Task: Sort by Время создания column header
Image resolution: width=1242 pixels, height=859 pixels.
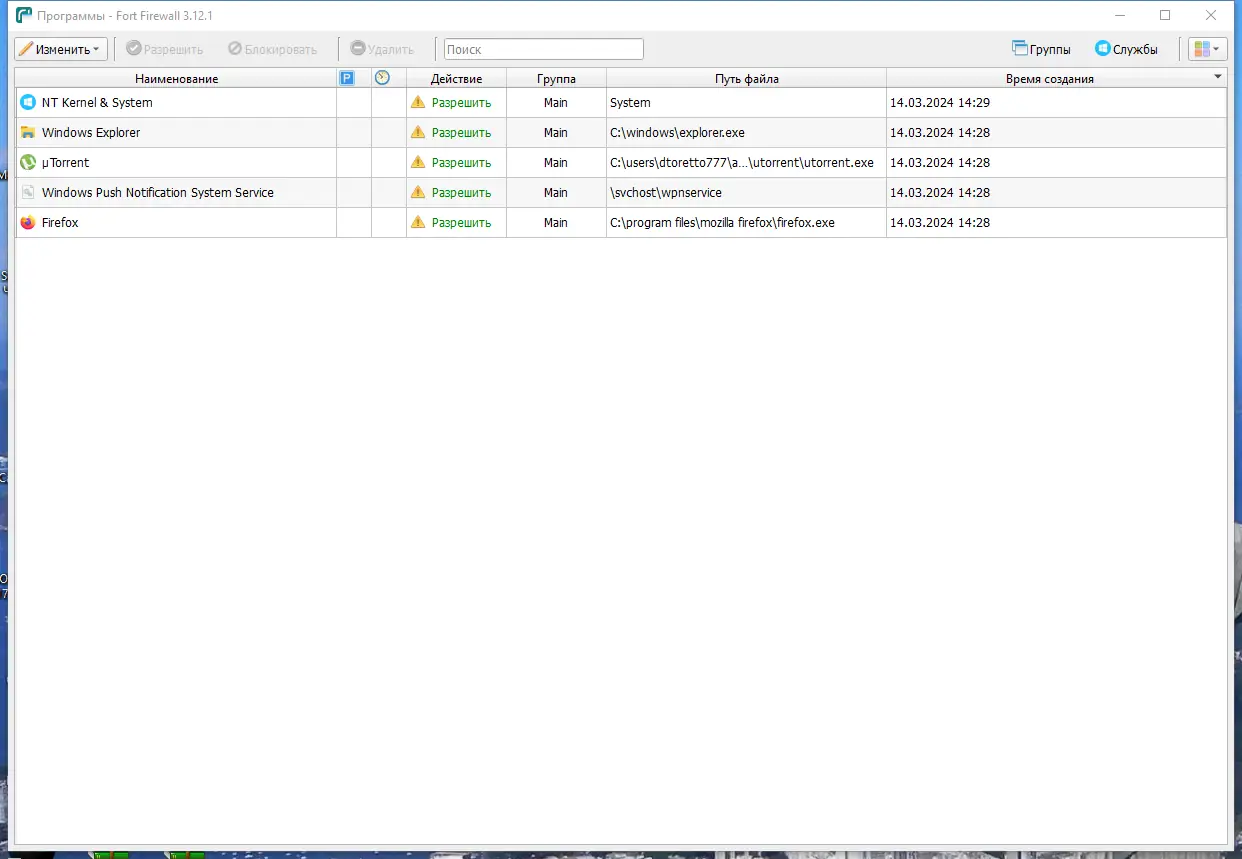Action: coord(1050,78)
